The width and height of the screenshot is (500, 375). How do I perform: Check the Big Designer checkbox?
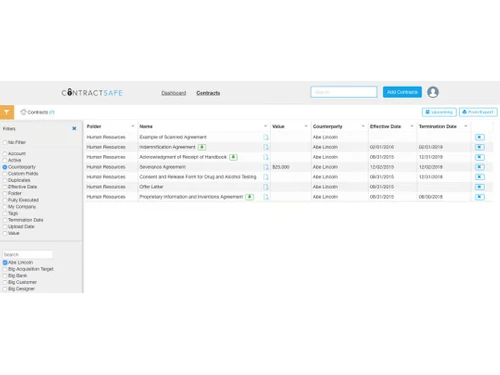[5, 289]
